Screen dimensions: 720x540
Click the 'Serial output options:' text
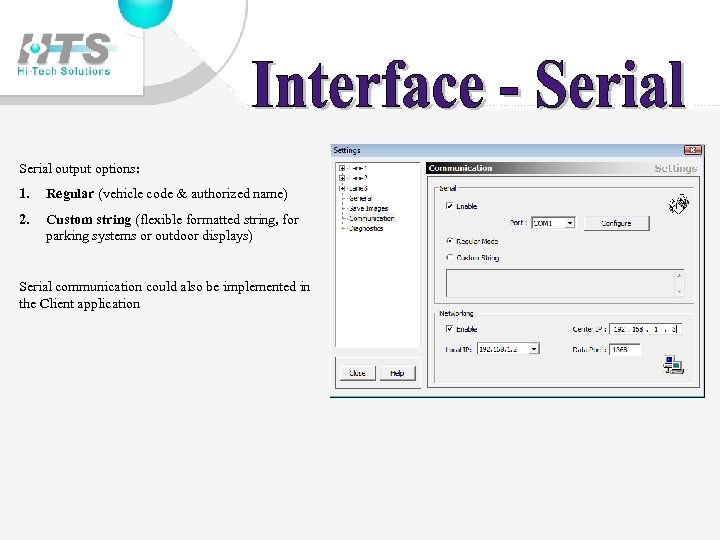[x=79, y=169]
